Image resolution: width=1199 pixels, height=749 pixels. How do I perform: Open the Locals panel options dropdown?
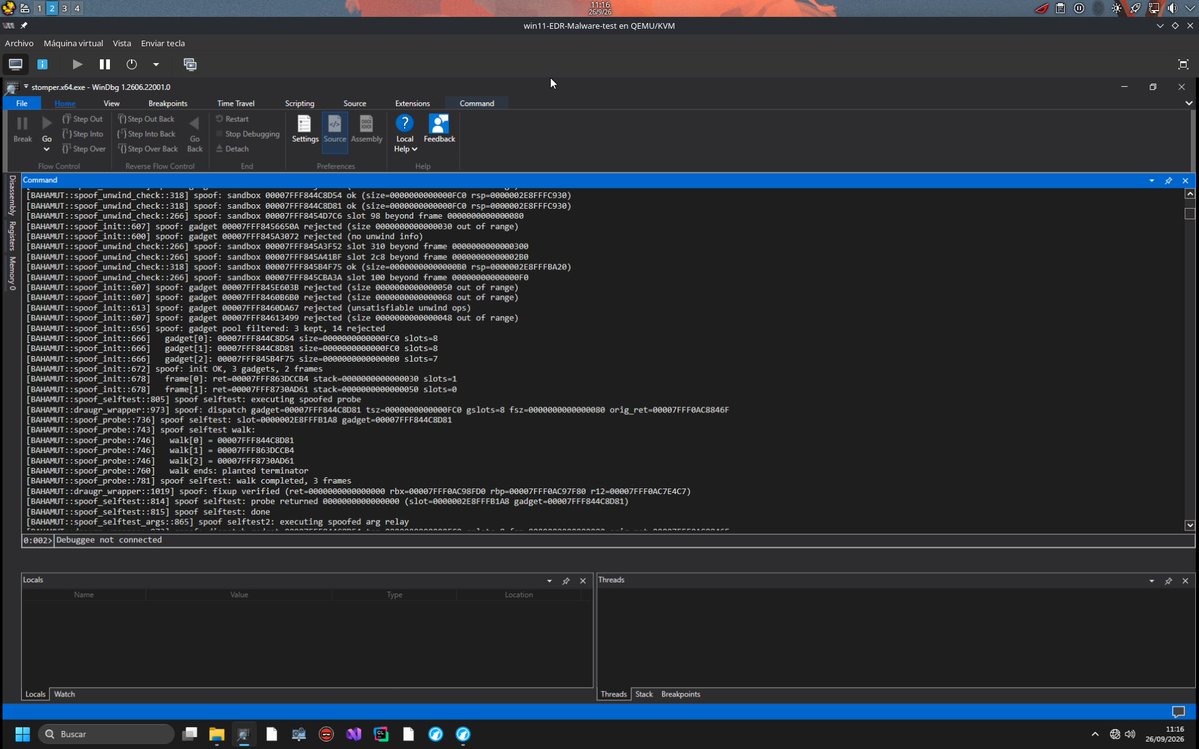pyautogui.click(x=549, y=581)
